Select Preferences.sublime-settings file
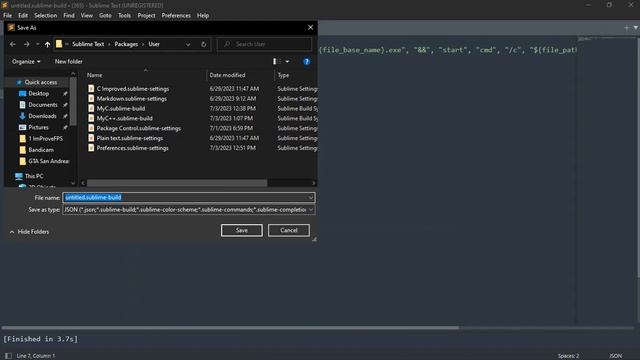640x360 pixels. (132, 148)
